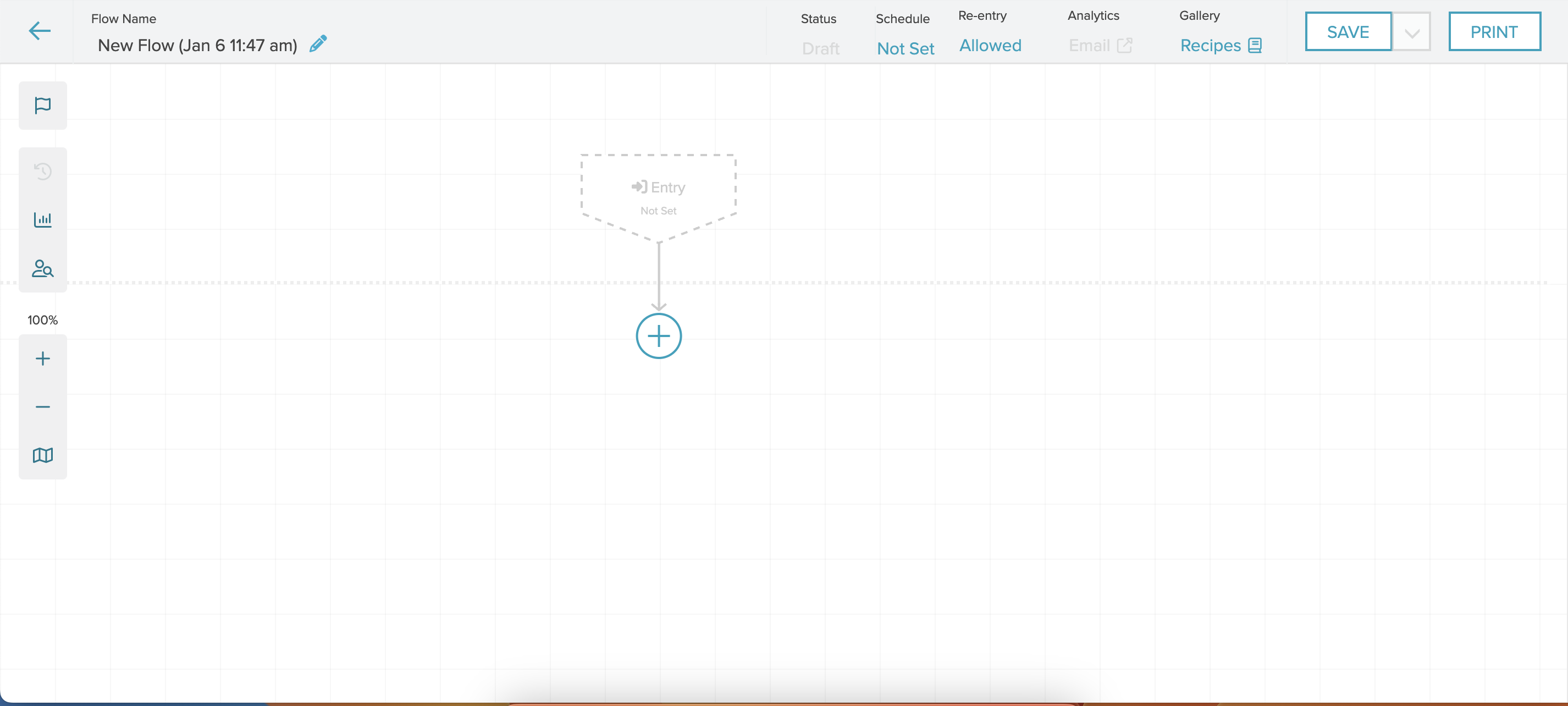Open the bar chart analytics icon

[43, 219]
